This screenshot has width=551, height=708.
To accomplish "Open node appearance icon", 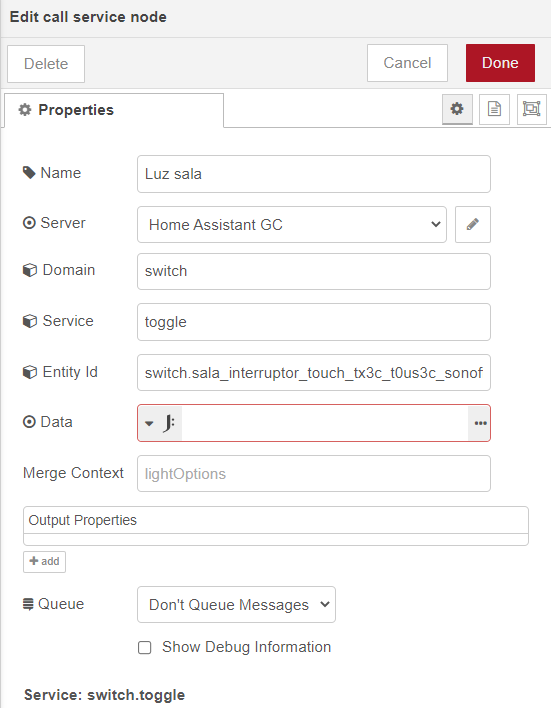I will pyautogui.click(x=532, y=109).
